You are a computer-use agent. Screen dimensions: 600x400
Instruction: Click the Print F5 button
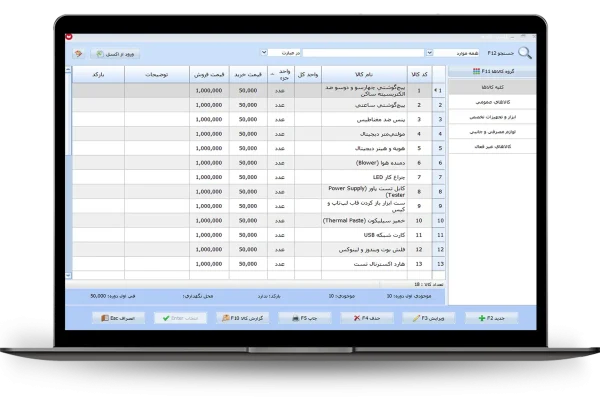click(x=305, y=318)
